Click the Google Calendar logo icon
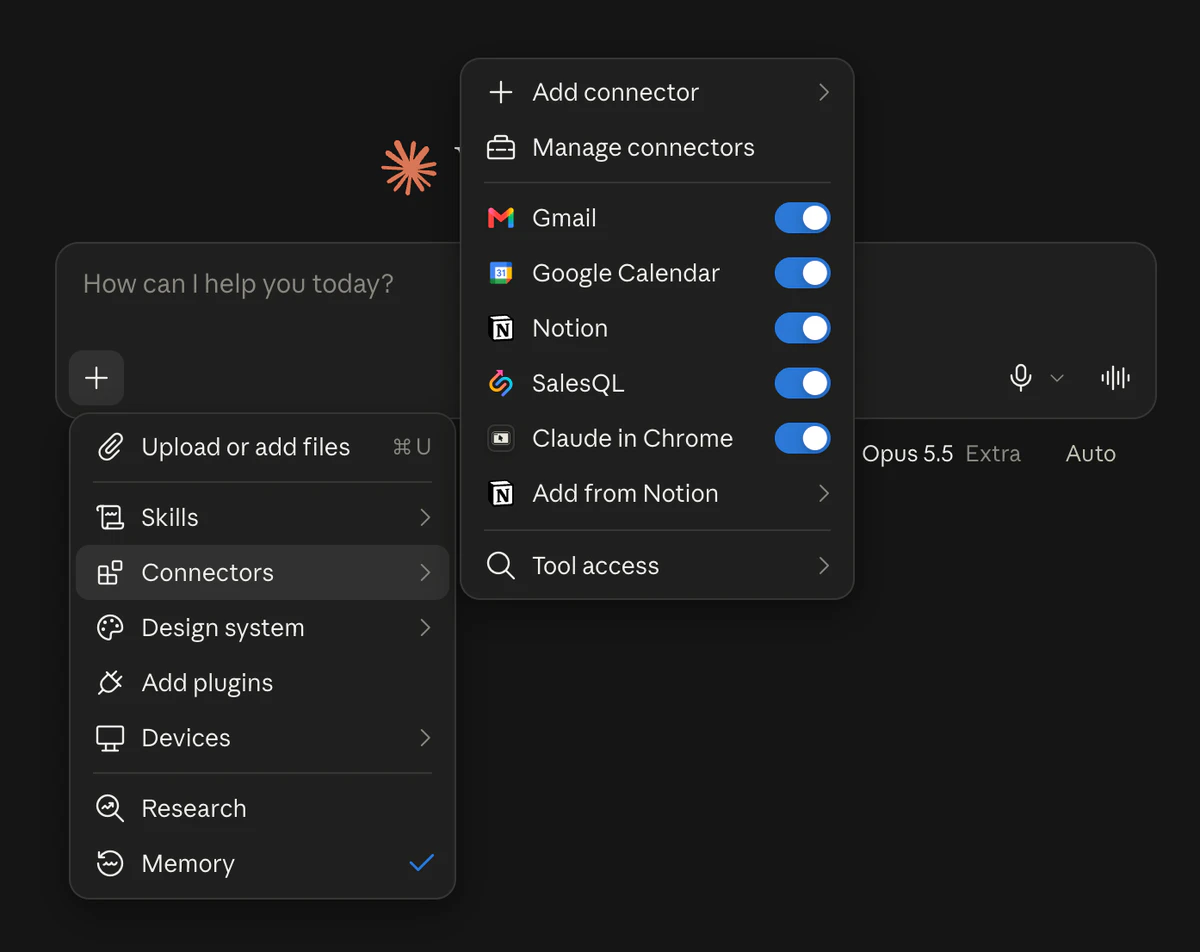 tap(500, 273)
